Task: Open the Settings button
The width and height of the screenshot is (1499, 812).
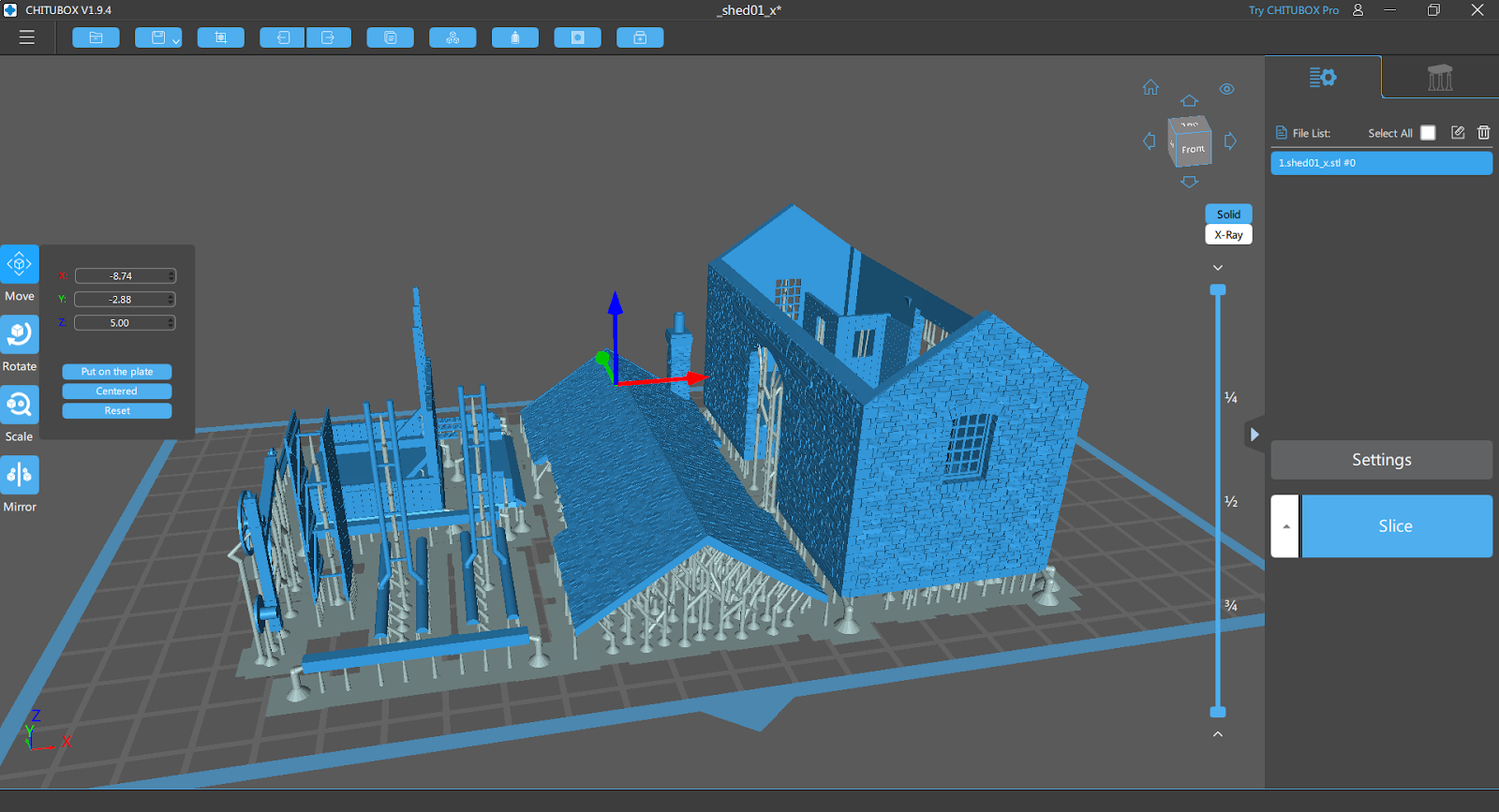Action: [1381, 460]
